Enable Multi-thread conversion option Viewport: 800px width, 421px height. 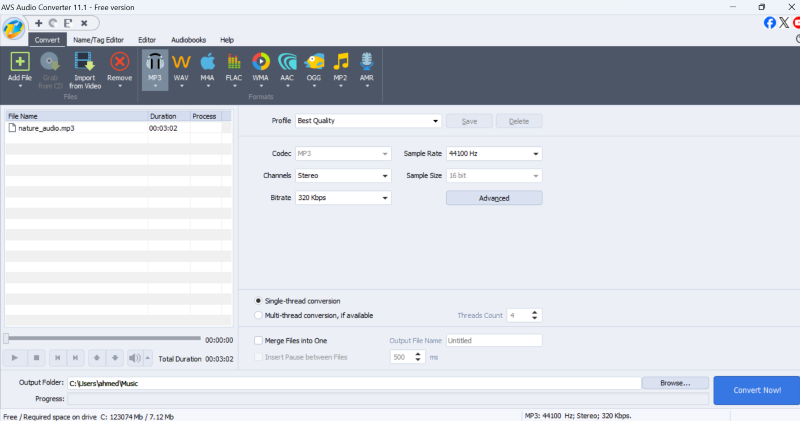pos(259,315)
